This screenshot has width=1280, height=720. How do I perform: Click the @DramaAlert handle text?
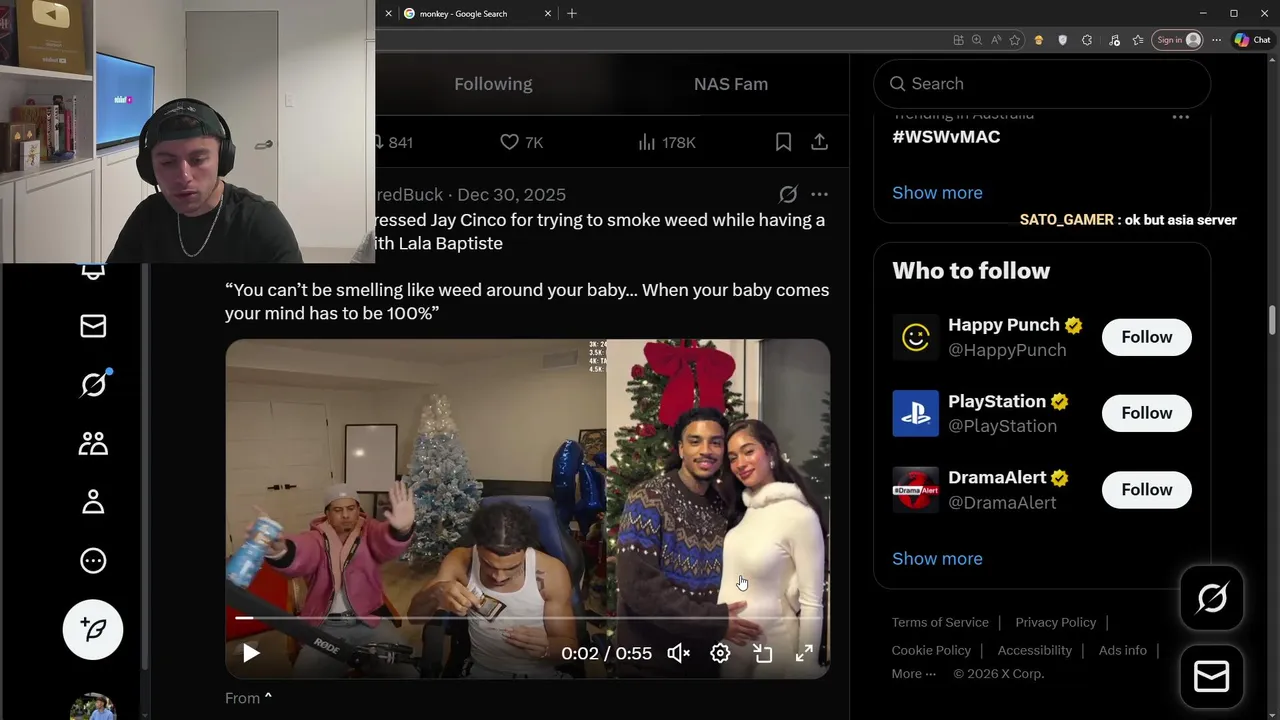[1002, 502]
